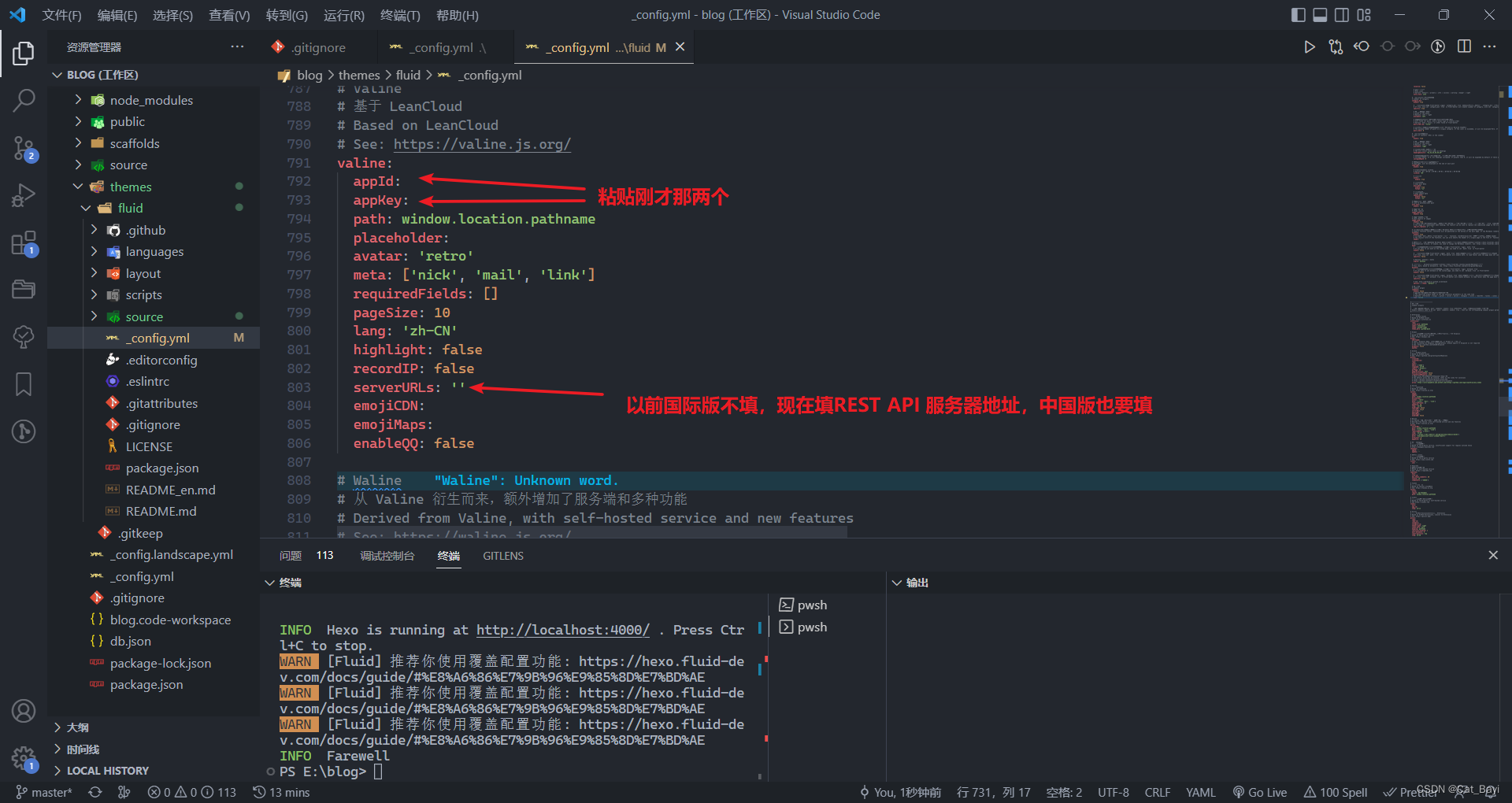Viewport: 1512px width, 803px height.
Task: Toggle Secondary Side Bar layout icon
Action: 1342,15
